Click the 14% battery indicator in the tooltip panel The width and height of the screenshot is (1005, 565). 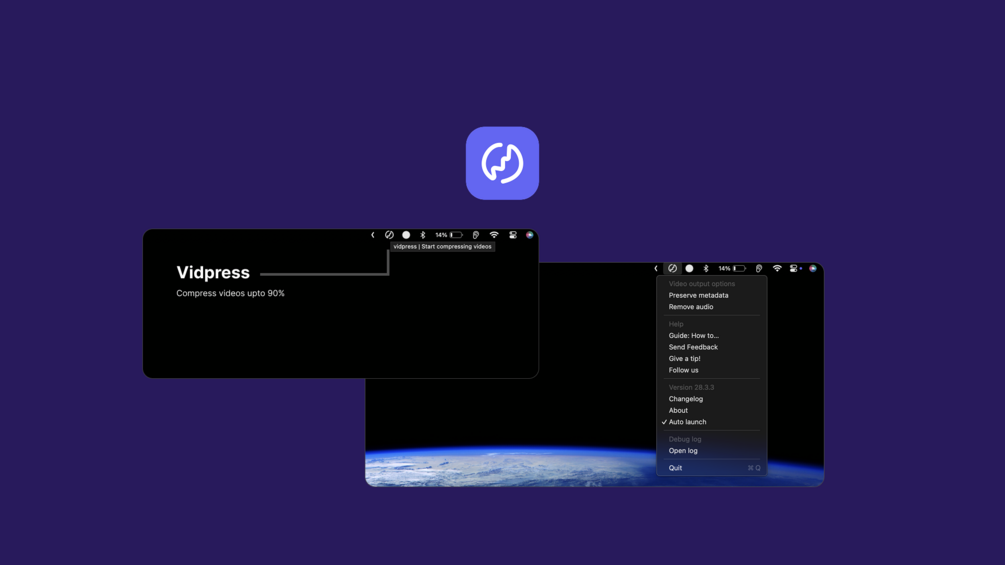click(449, 235)
